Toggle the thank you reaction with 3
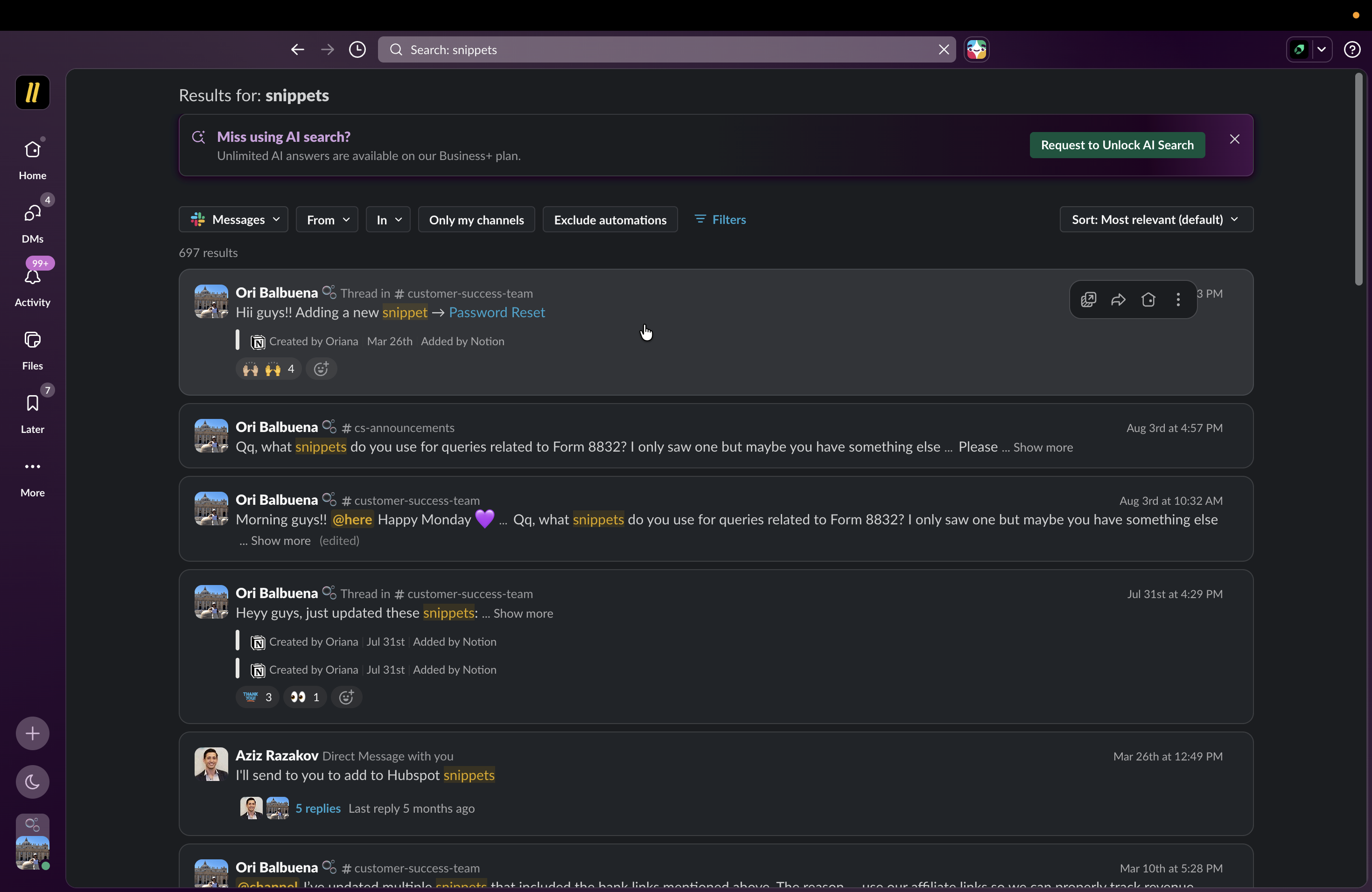The height and width of the screenshot is (892, 1372). [257, 697]
